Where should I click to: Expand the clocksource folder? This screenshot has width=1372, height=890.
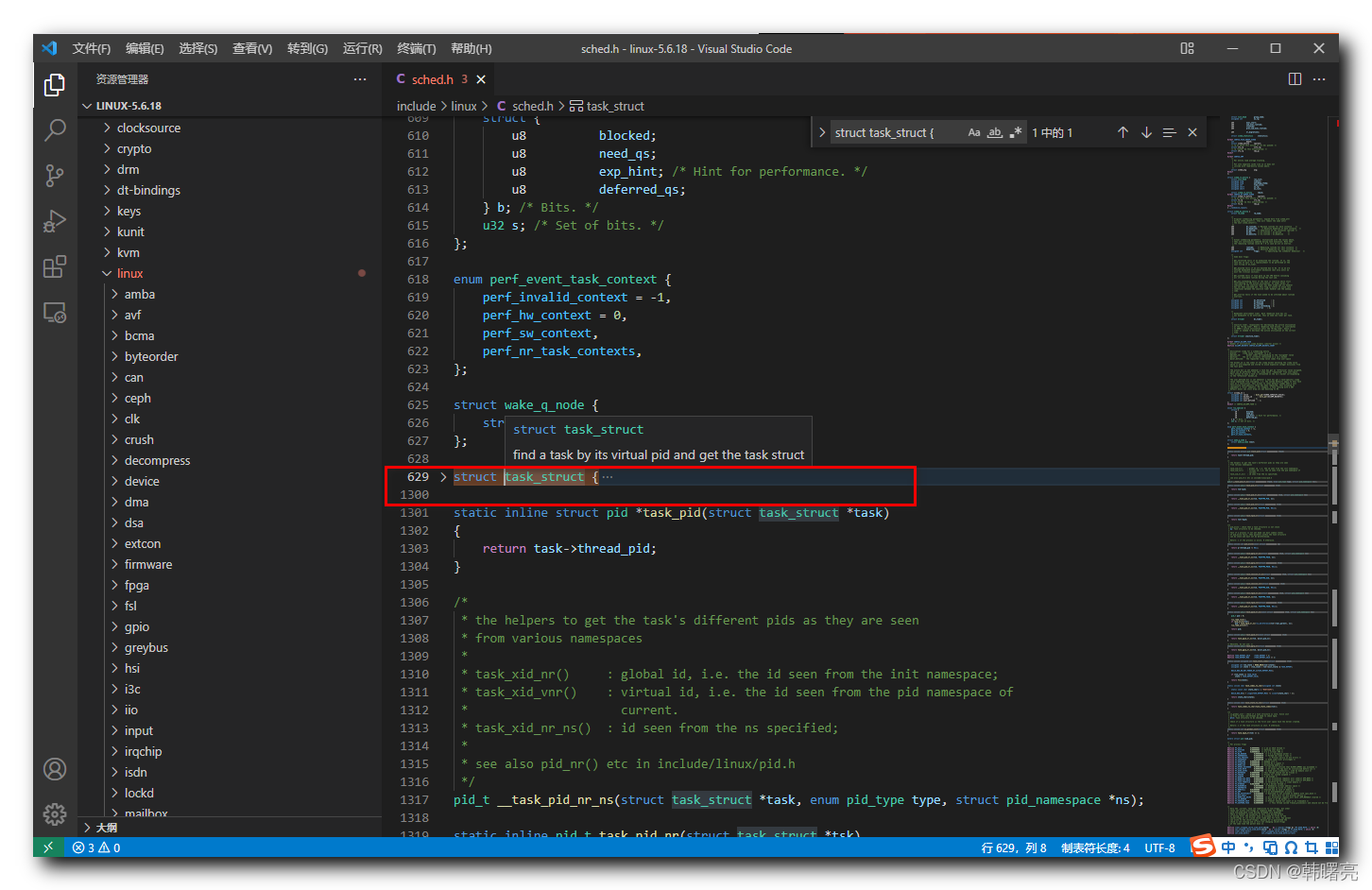pyautogui.click(x=148, y=128)
